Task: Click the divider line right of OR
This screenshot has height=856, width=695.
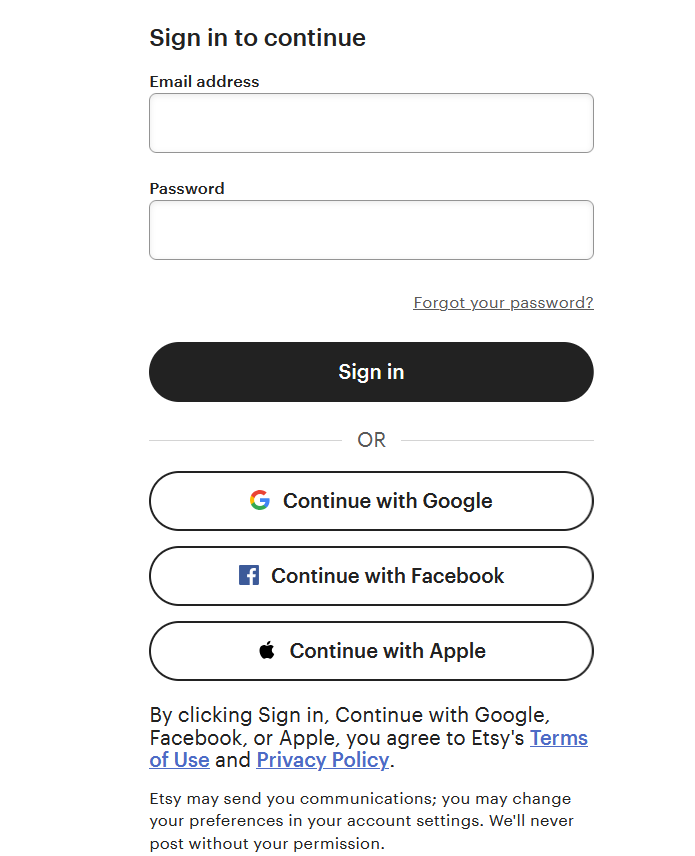Action: click(x=497, y=440)
